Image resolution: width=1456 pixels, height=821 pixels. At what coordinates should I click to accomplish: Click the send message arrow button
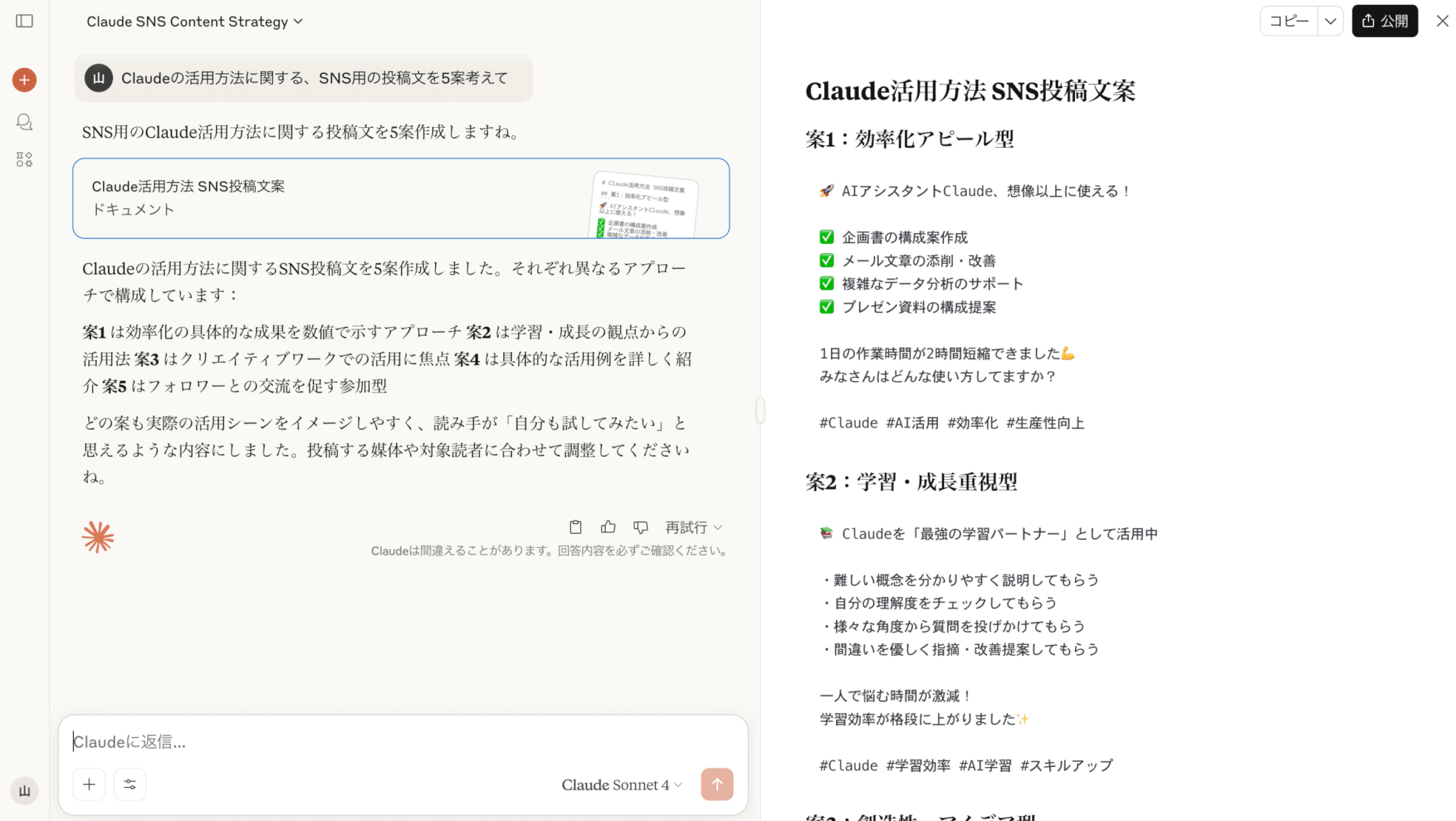[x=717, y=784]
